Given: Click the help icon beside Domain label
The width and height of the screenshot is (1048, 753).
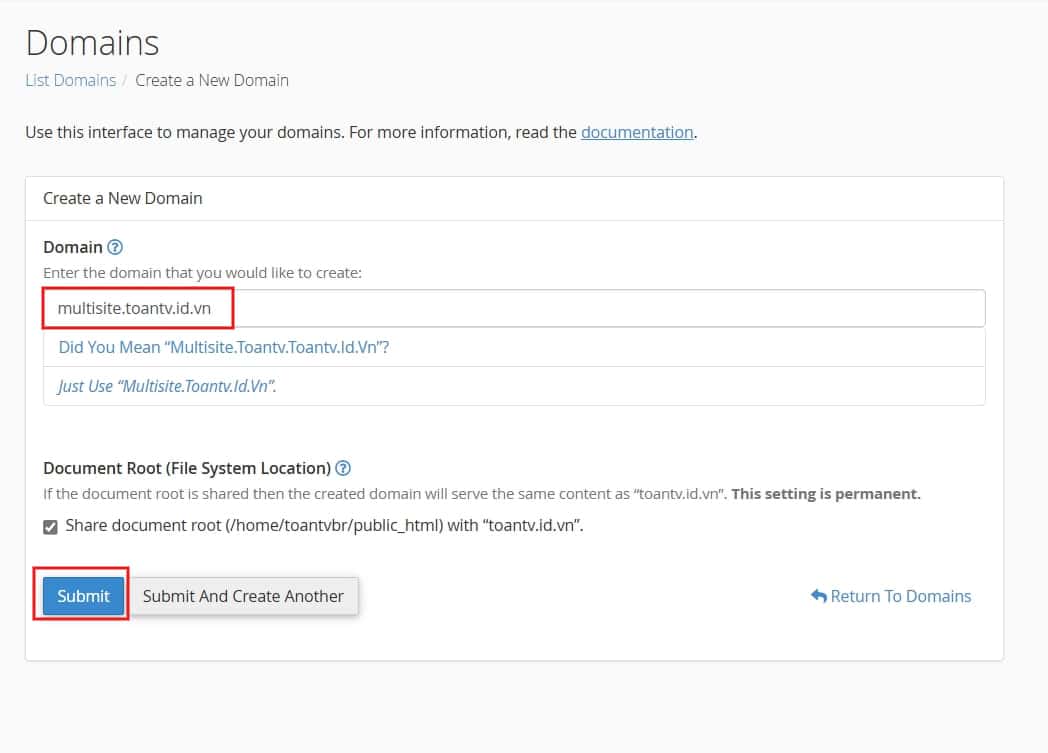Looking at the screenshot, I should coord(115,247).
